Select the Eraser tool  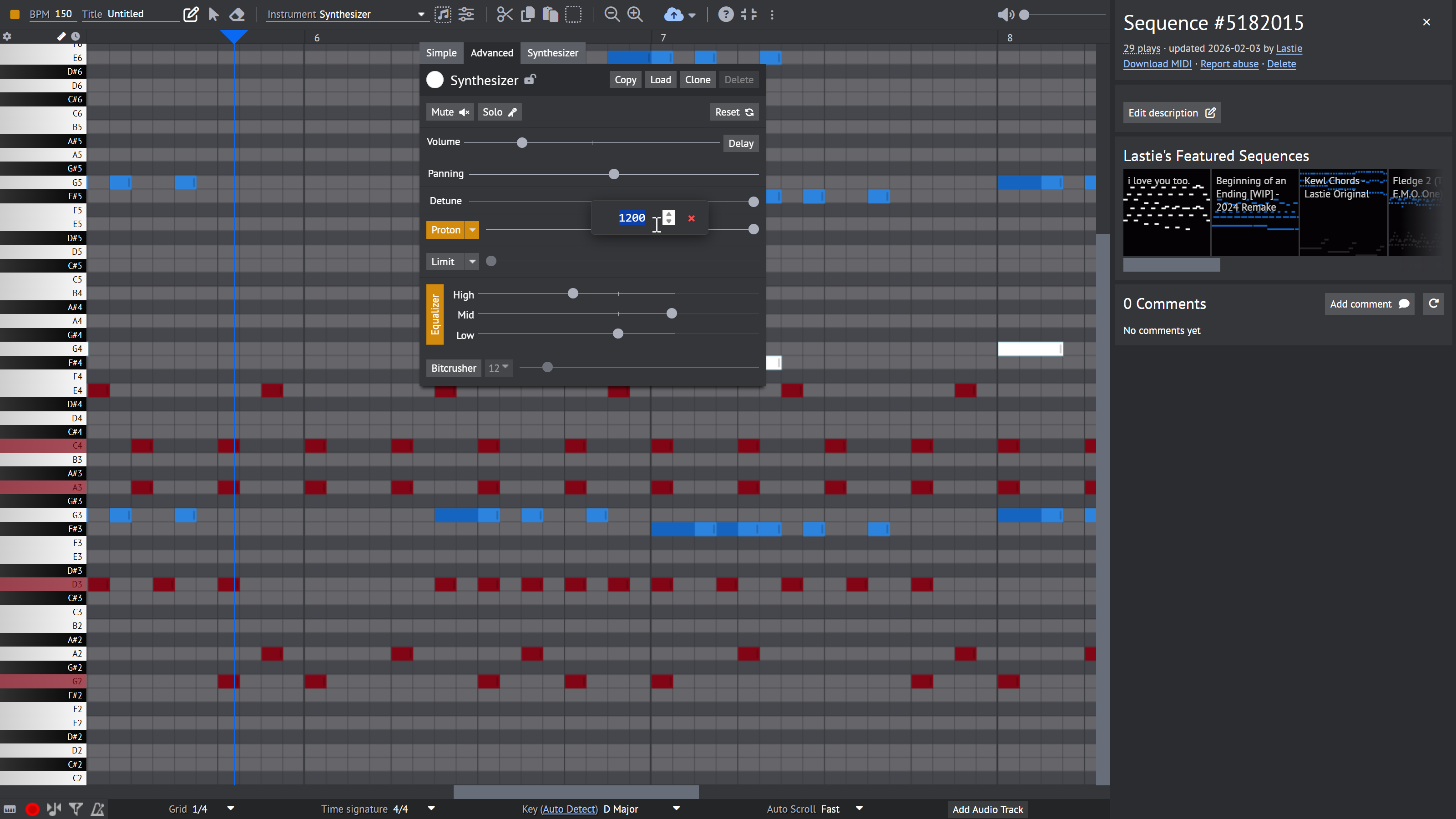click(238, 14)
